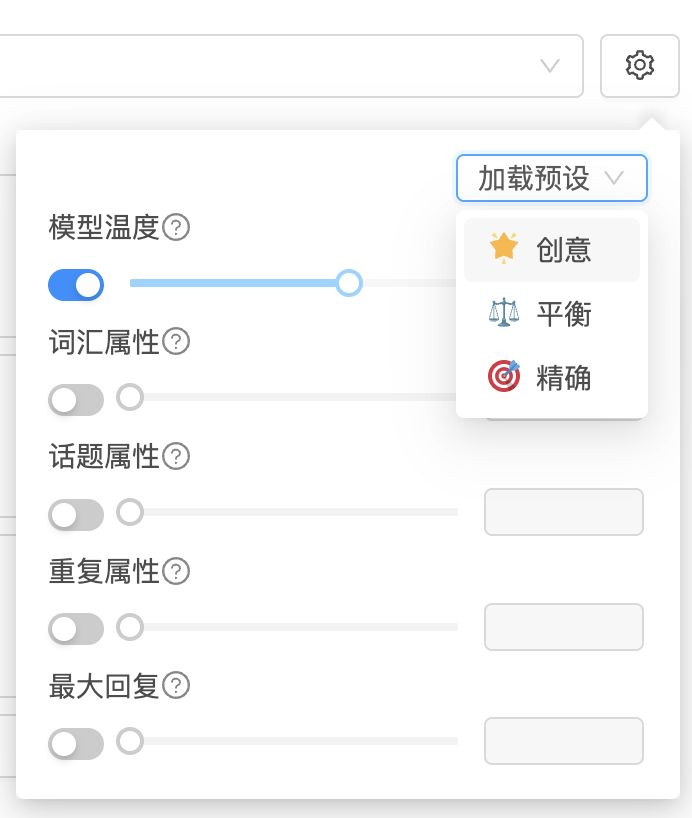The height and width of the screenshot is (818, 692).
Task: Click help icon next to 词汇属性
Action: click(x=176, y=342)
